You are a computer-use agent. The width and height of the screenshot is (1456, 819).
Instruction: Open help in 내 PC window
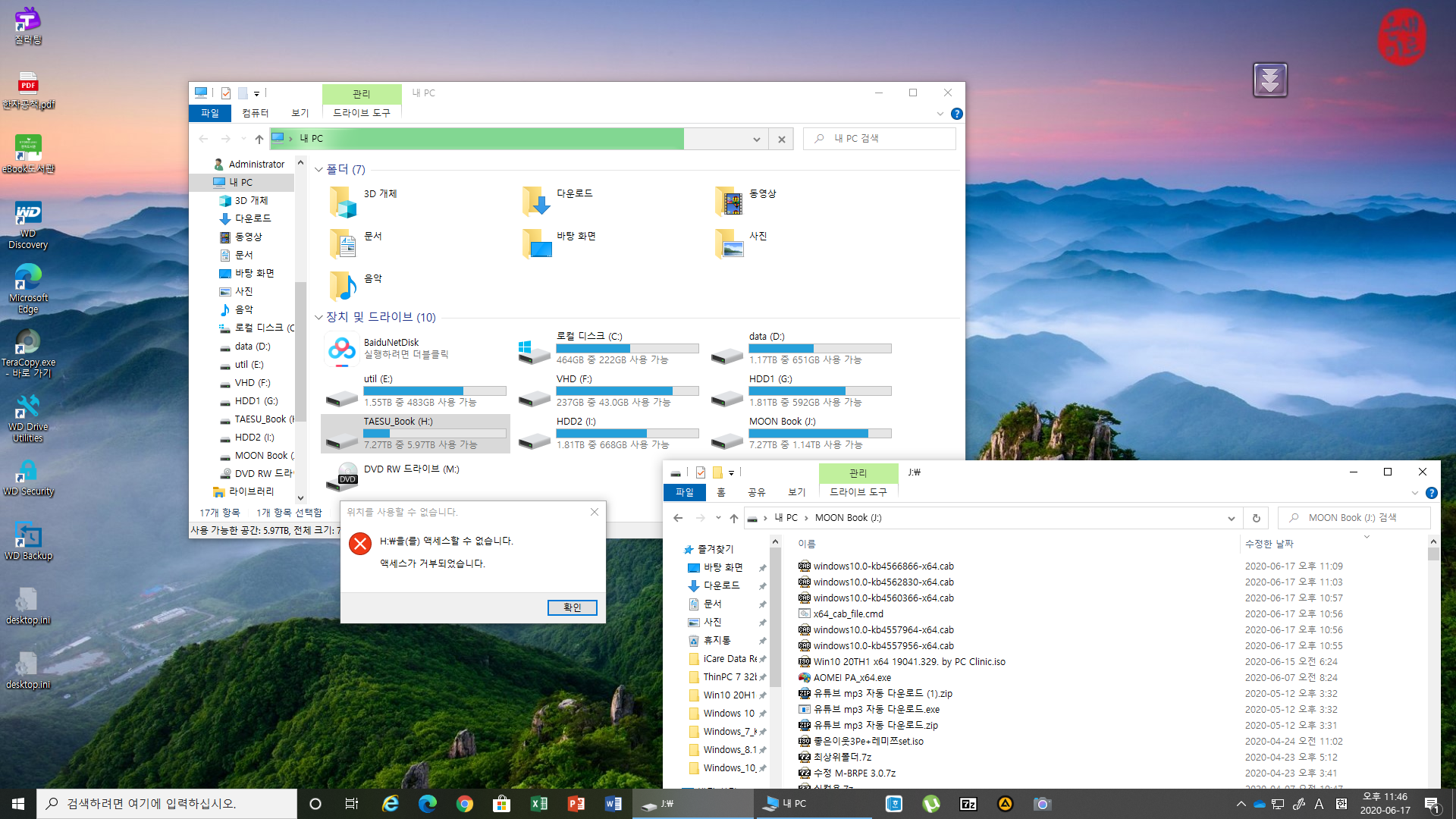(957, 114)
